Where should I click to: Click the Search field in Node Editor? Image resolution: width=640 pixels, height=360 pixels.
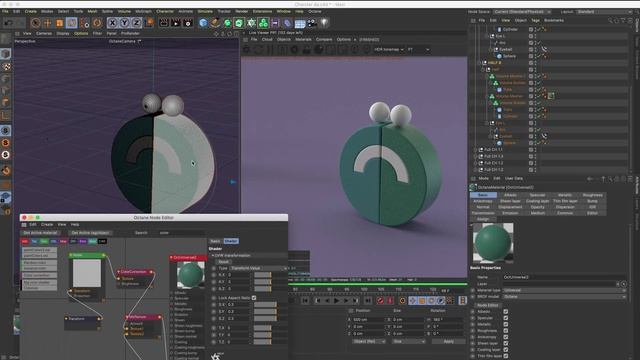(x=182, y=233)
